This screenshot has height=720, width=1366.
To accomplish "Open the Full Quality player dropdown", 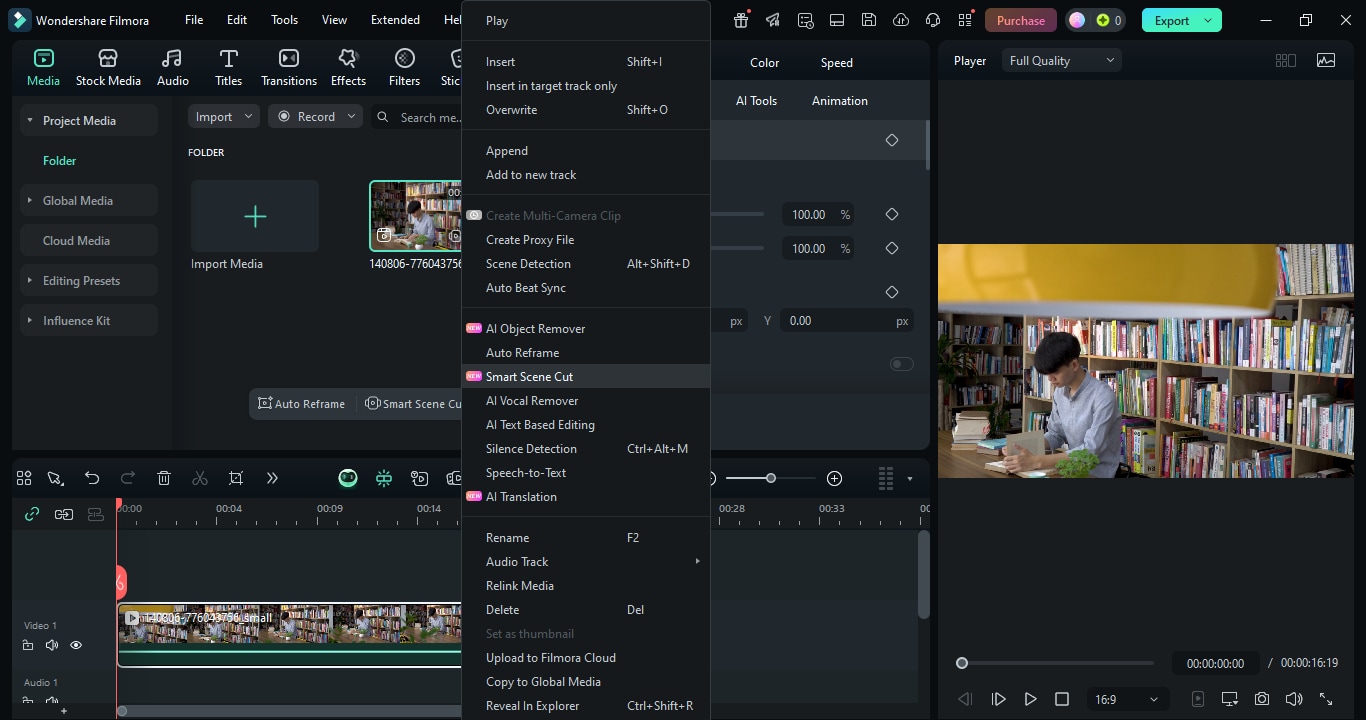I will [x=1061, y=61].
